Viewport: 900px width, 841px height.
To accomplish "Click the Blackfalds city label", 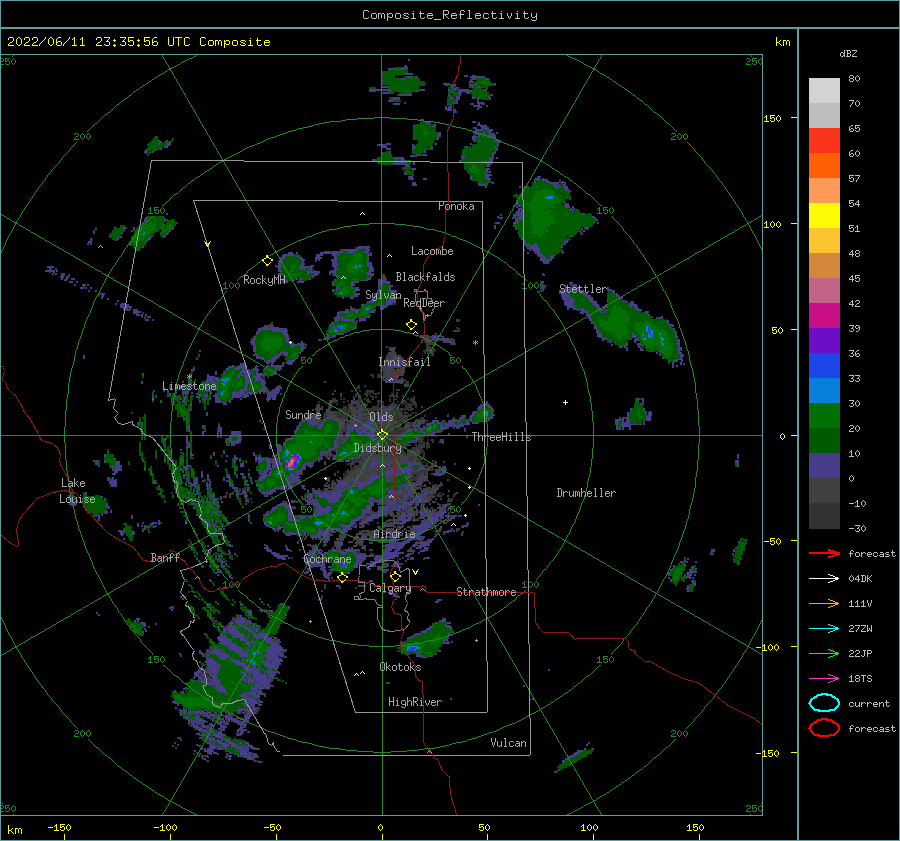I will click(x=425, y=277).
